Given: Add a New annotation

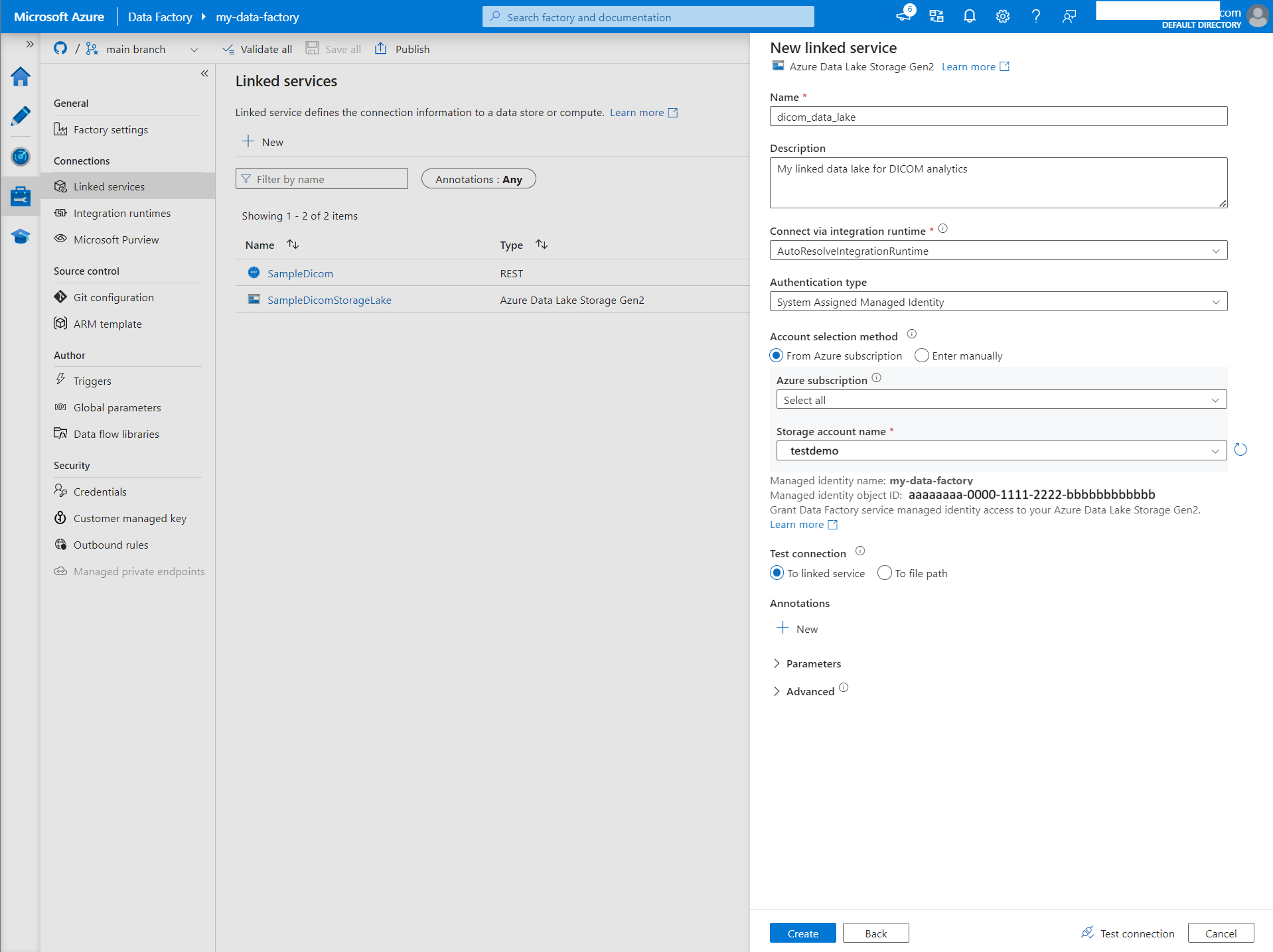Looking at the screenshot, I should coord(797,629).
